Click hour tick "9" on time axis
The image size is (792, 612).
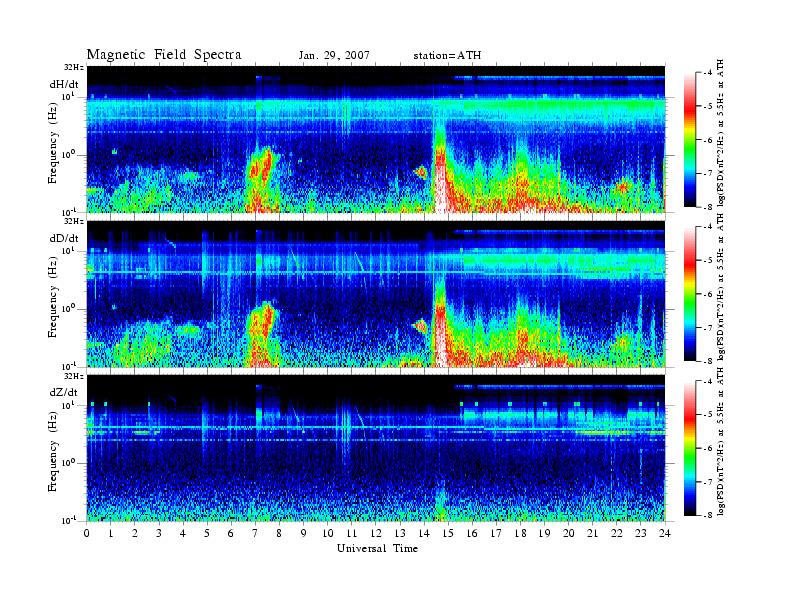point(303,533)
